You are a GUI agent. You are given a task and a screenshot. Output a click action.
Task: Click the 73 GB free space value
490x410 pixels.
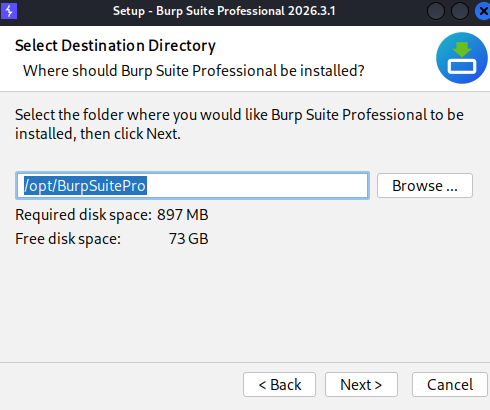point(188,239)
